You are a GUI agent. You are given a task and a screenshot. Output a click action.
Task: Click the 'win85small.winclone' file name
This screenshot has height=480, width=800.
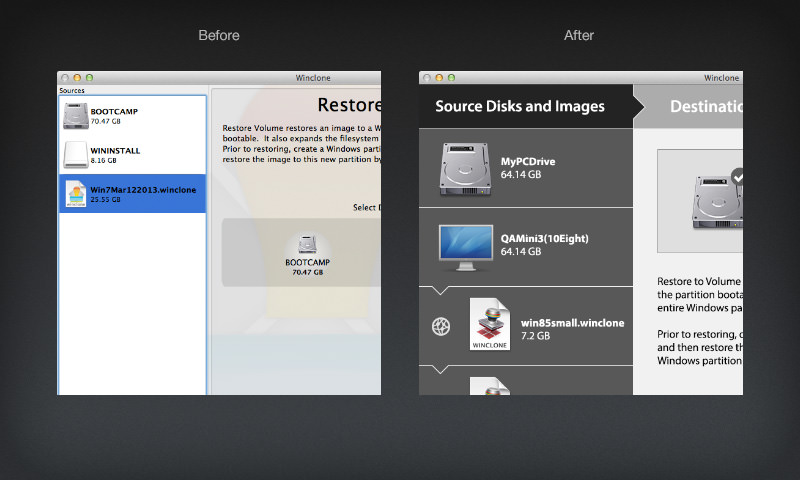572,323
